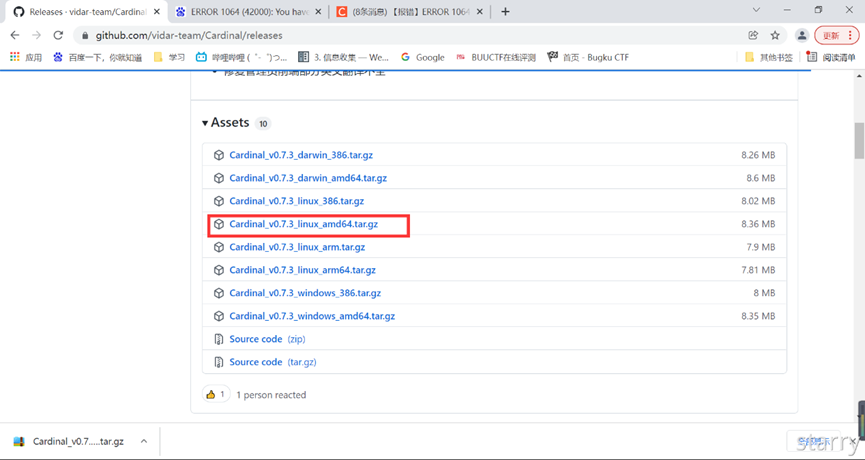865x460 pixels.
Task: Download Cardinal_v0.7.3_windows_amd64.tar.gz
Action: click(x=312, y=316)
